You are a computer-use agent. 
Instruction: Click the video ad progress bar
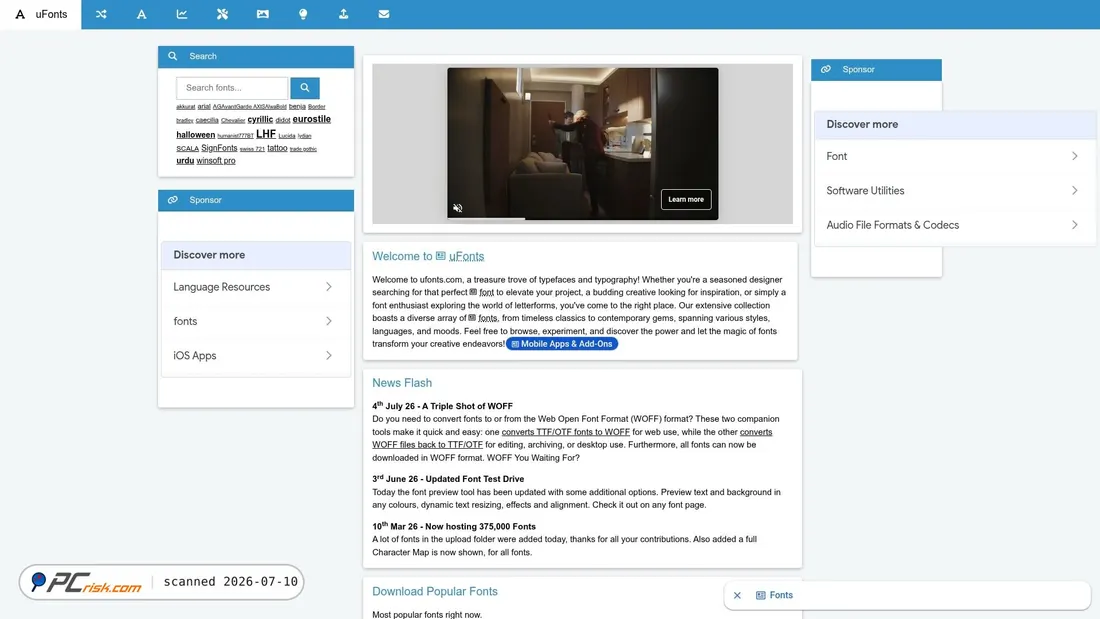(583, 219)
